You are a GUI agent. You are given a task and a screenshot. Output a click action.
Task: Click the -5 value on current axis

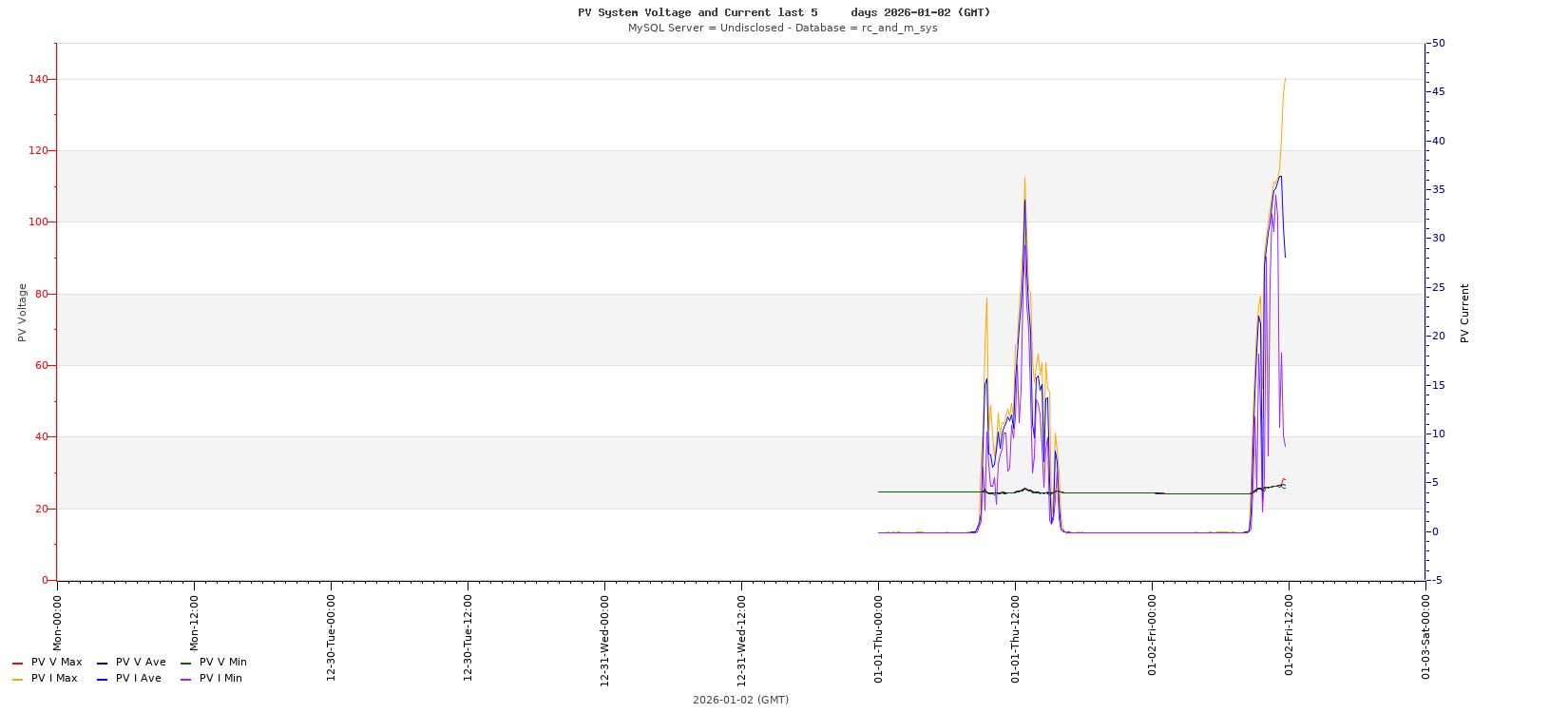click(x=1438, y=580)
